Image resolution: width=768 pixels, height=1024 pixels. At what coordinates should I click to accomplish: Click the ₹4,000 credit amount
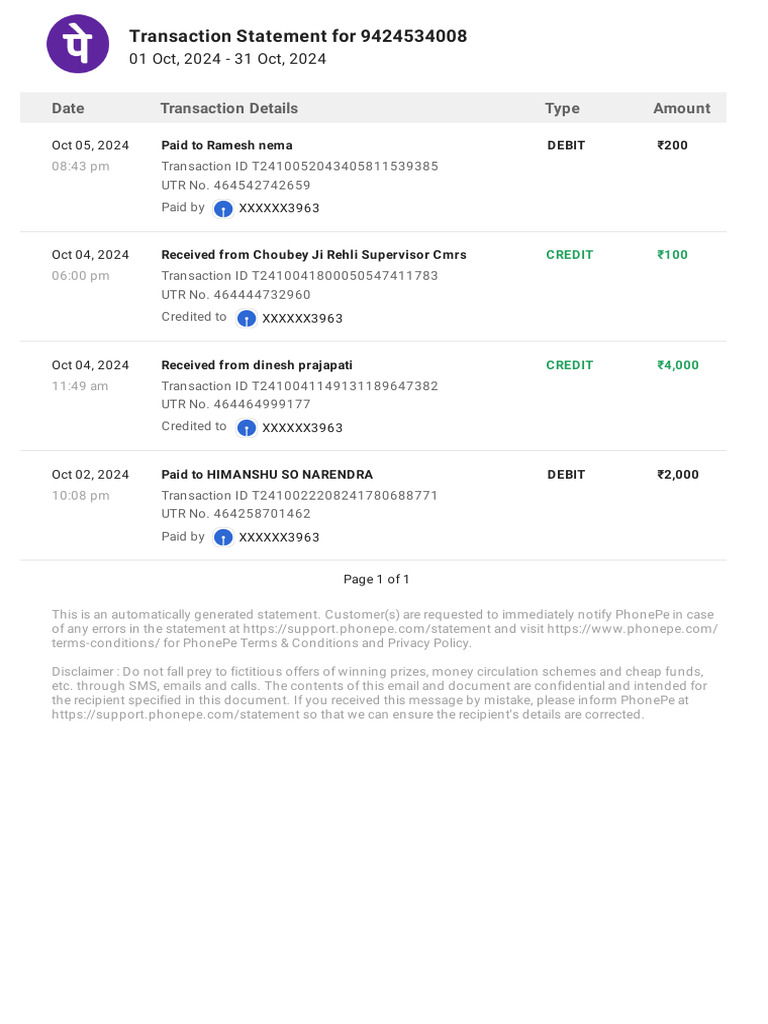click(x=678, y=365)
